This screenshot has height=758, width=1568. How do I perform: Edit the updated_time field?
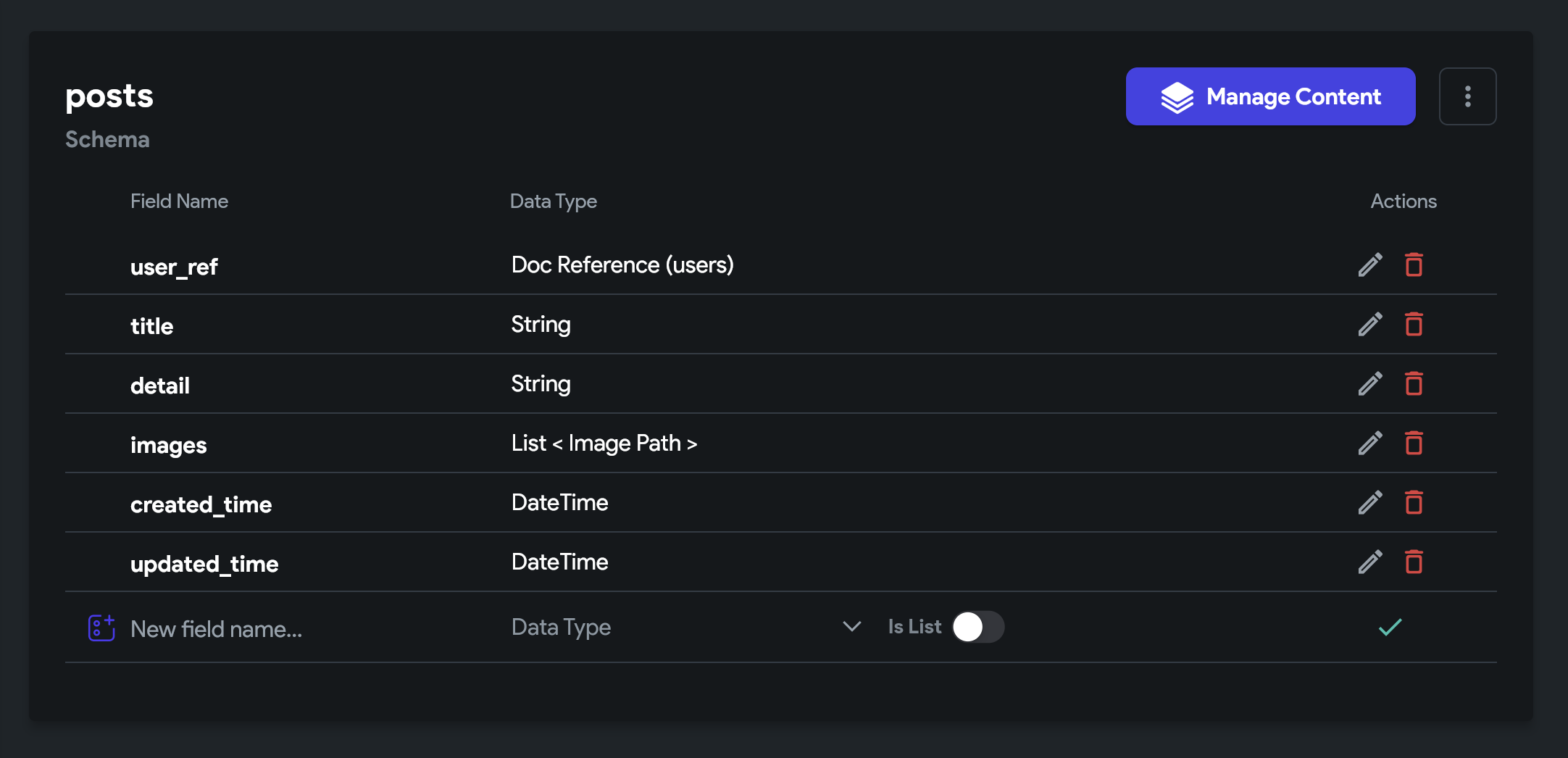[x=1369, y=562]
